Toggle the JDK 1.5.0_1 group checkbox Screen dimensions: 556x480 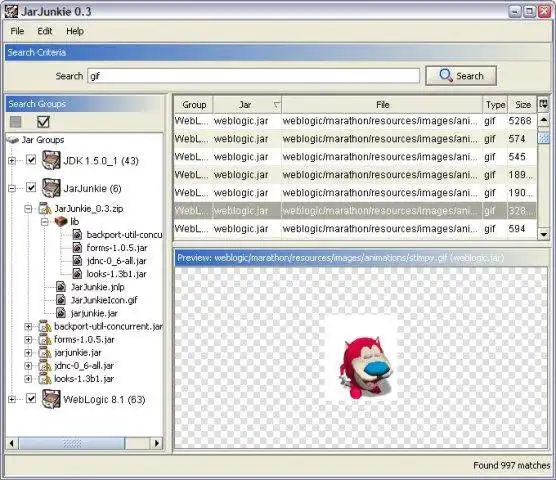click(x=31, y=160)
